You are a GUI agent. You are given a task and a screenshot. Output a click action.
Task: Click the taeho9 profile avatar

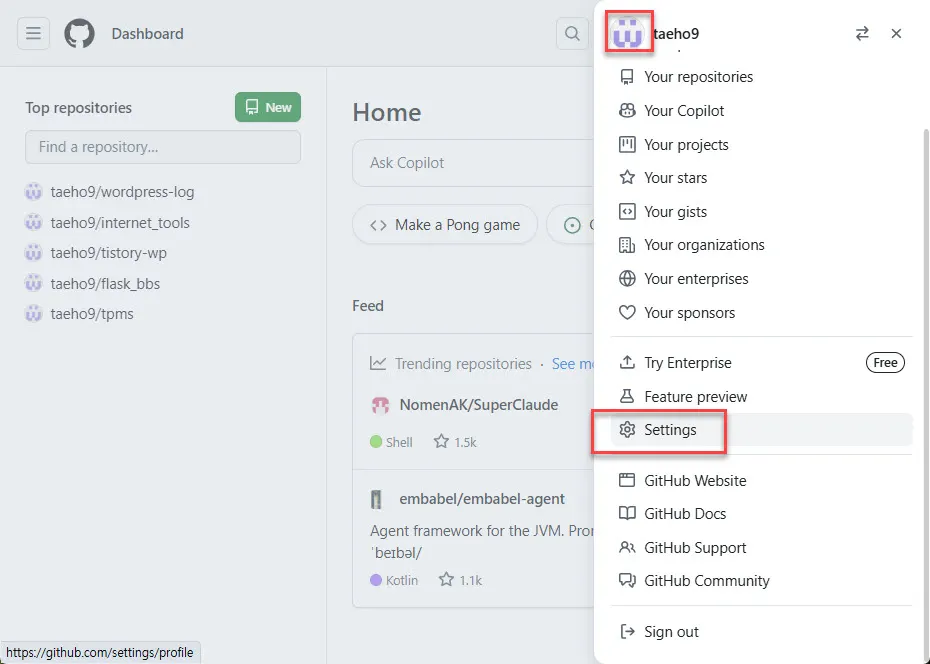[x=628, y=33]
